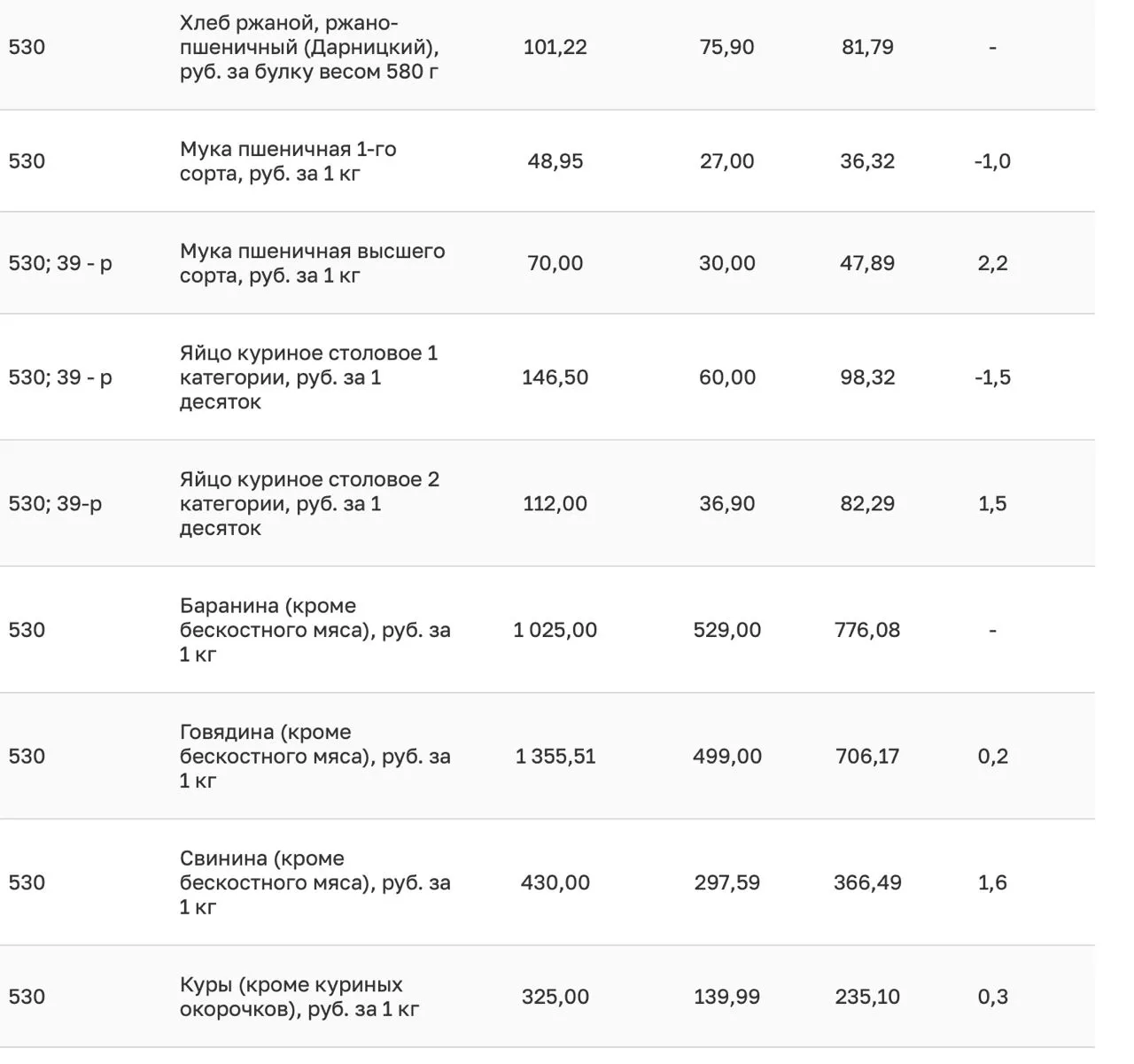This screenshot has height=1064, width=1134.
Task: Select the 101,22 price value
Action: 555,47
